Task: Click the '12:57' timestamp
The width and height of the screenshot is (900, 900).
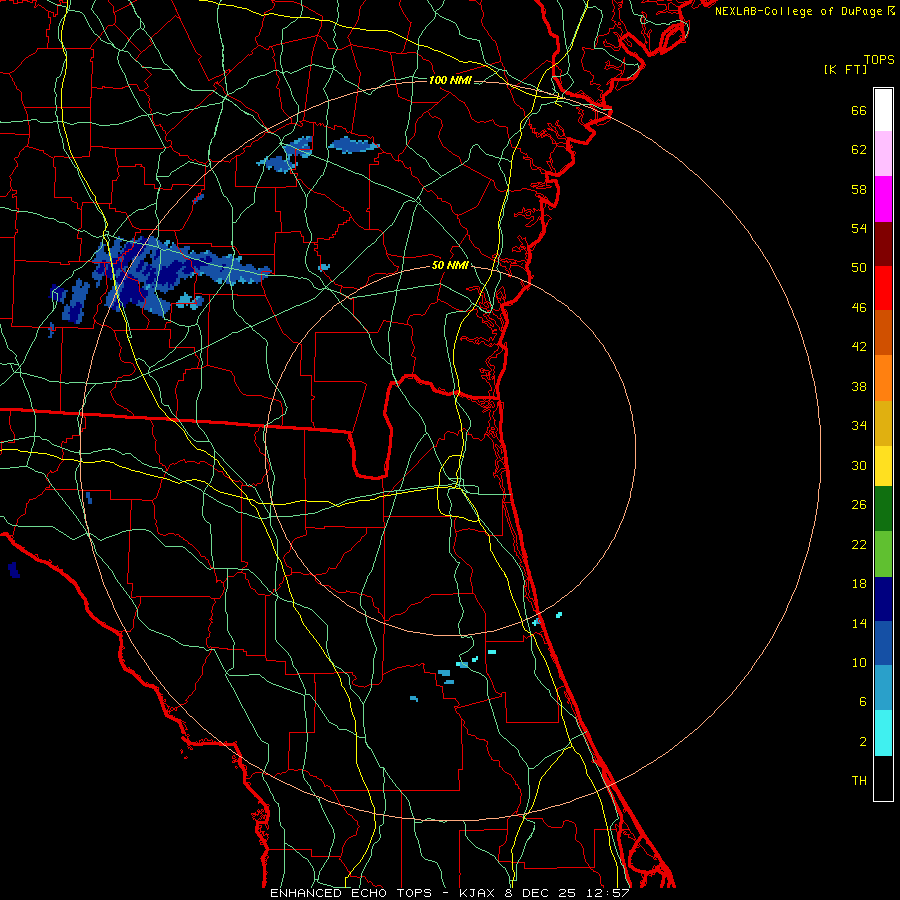Action: pyautogui.click(x=608, y=893)
